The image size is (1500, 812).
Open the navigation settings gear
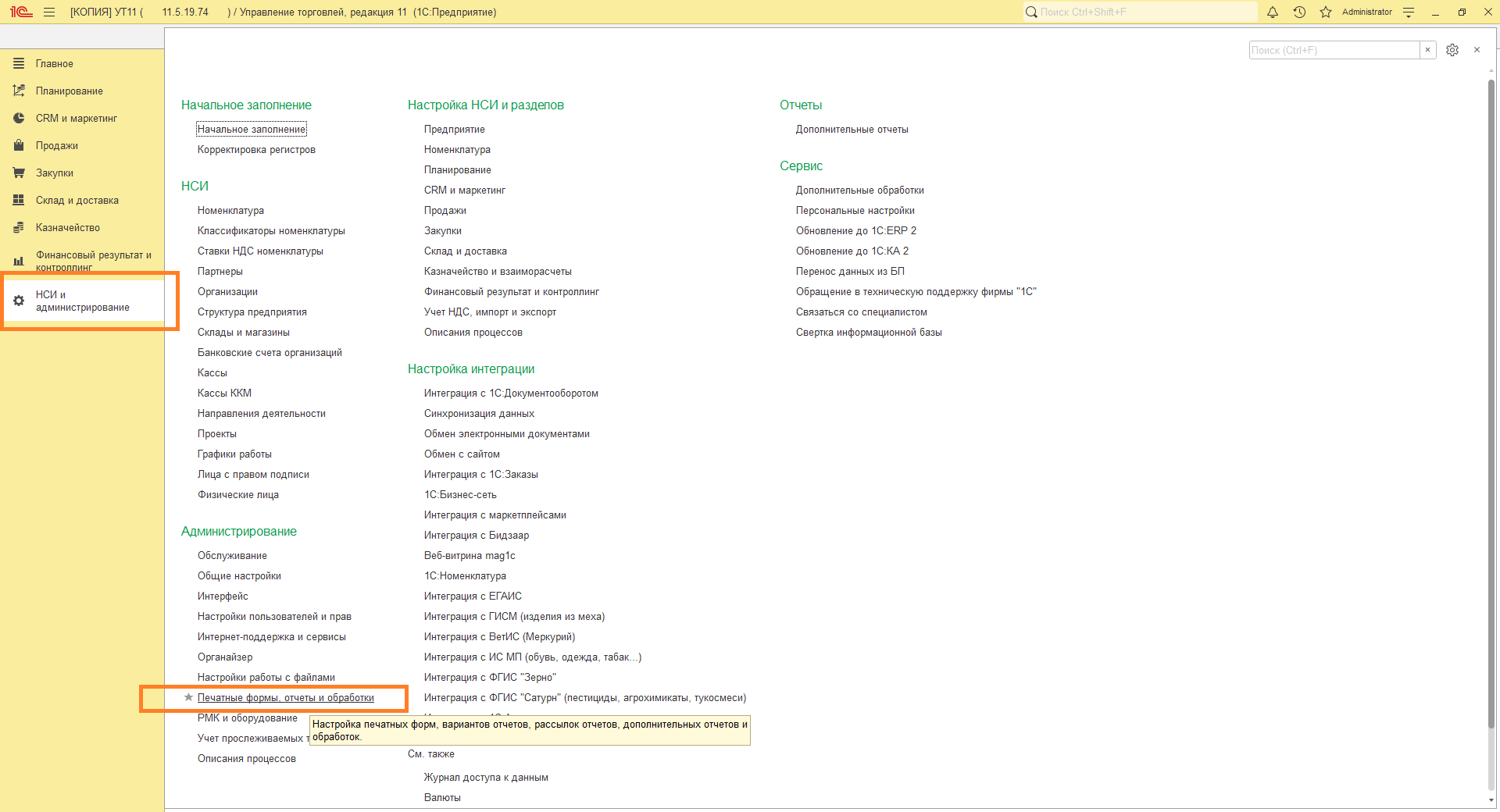coord(1452,50)
